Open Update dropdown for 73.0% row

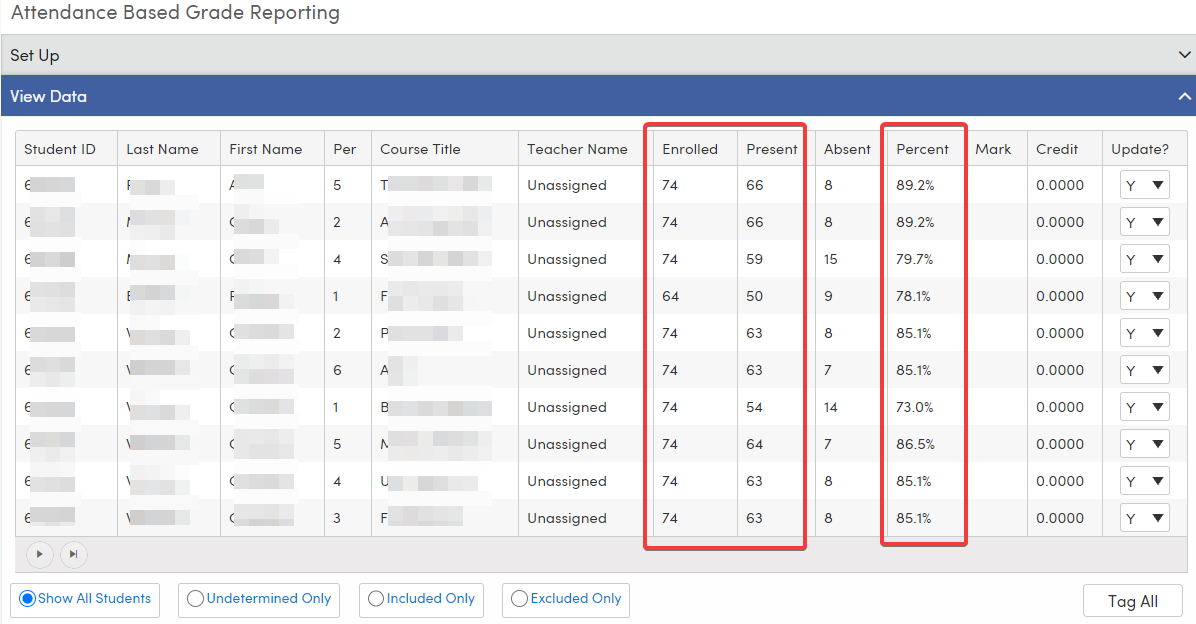click(1144, 407)
